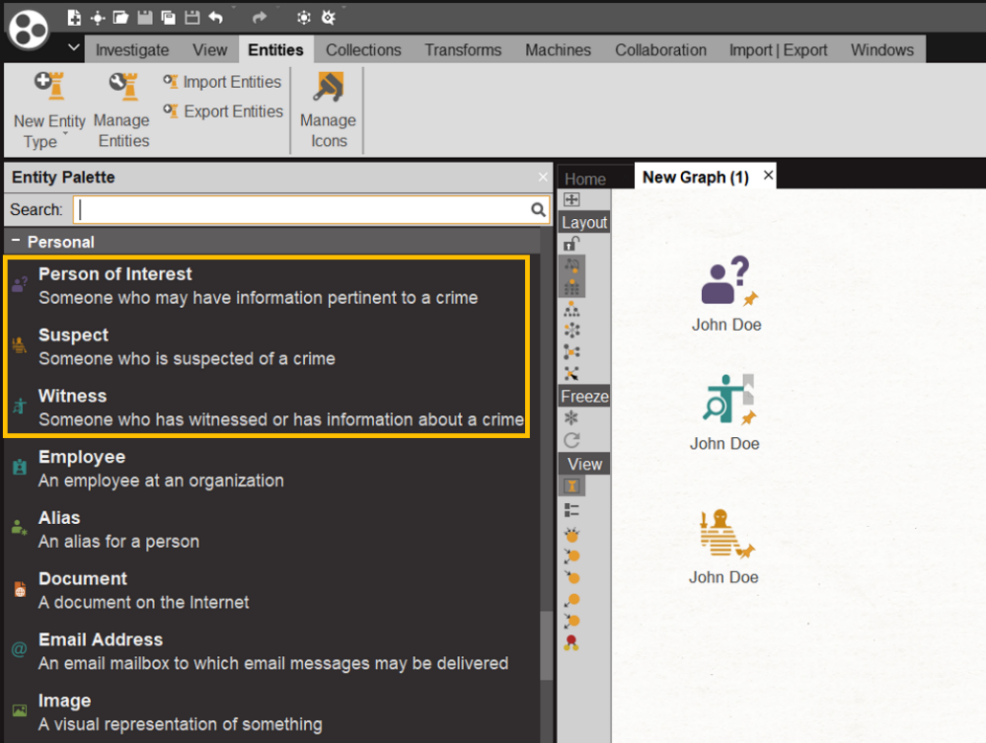Viewport: 986px width, 743px height.
Task: Select Document in the Entity Palette
Action: 272,590
